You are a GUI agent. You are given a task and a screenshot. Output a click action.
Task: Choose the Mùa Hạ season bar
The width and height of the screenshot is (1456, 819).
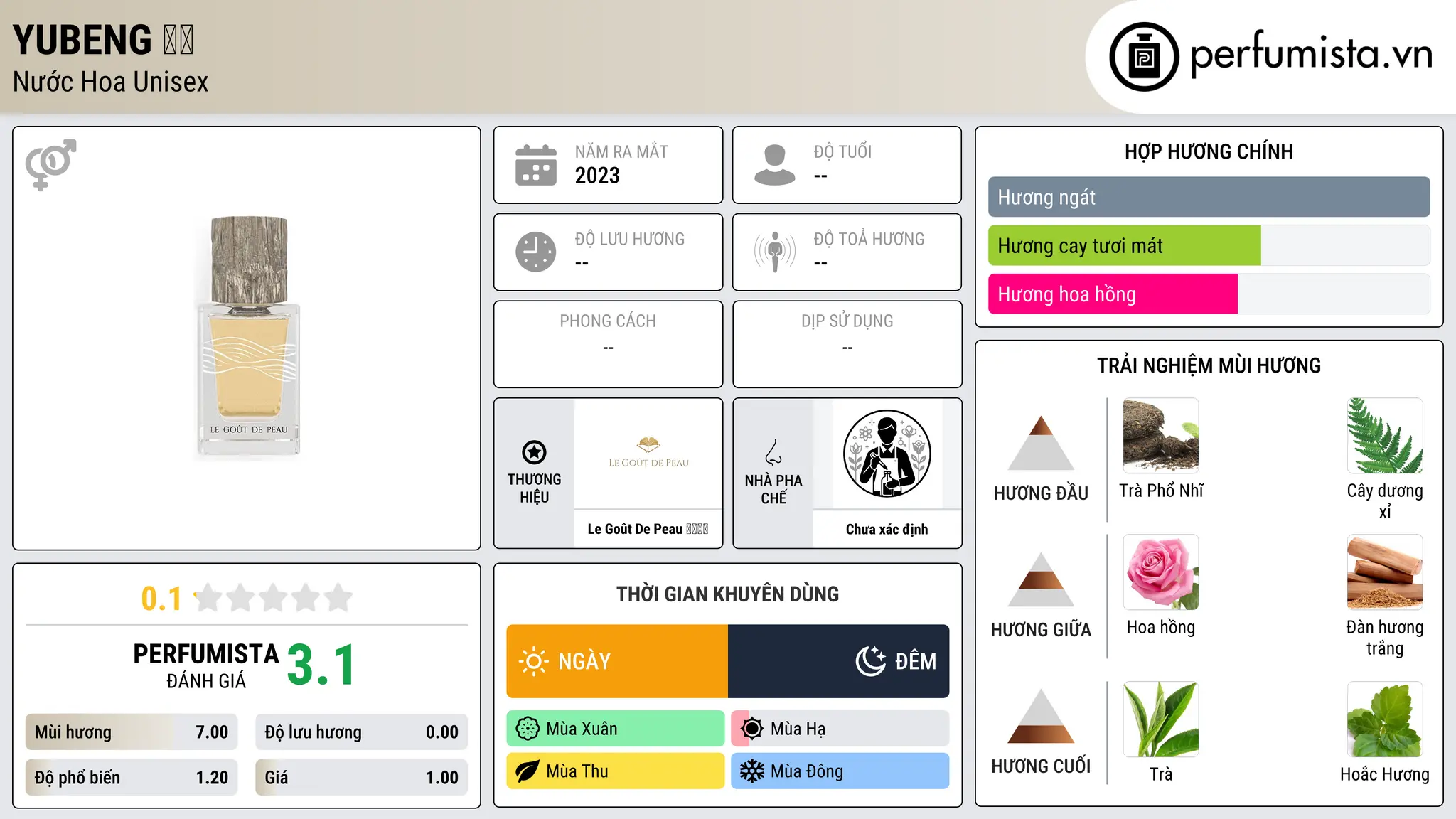840,729
